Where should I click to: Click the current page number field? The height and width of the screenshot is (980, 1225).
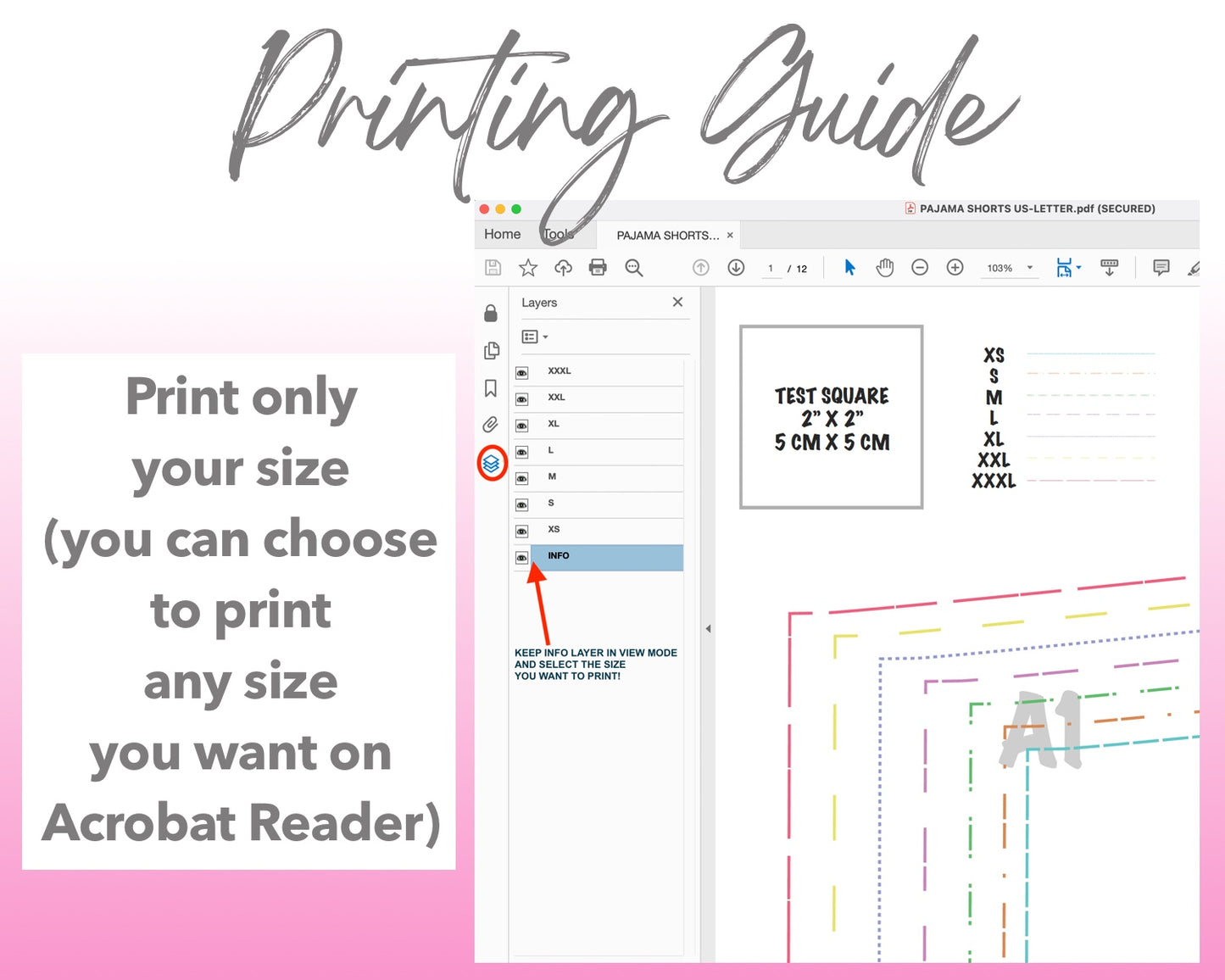tap(771, 269)
